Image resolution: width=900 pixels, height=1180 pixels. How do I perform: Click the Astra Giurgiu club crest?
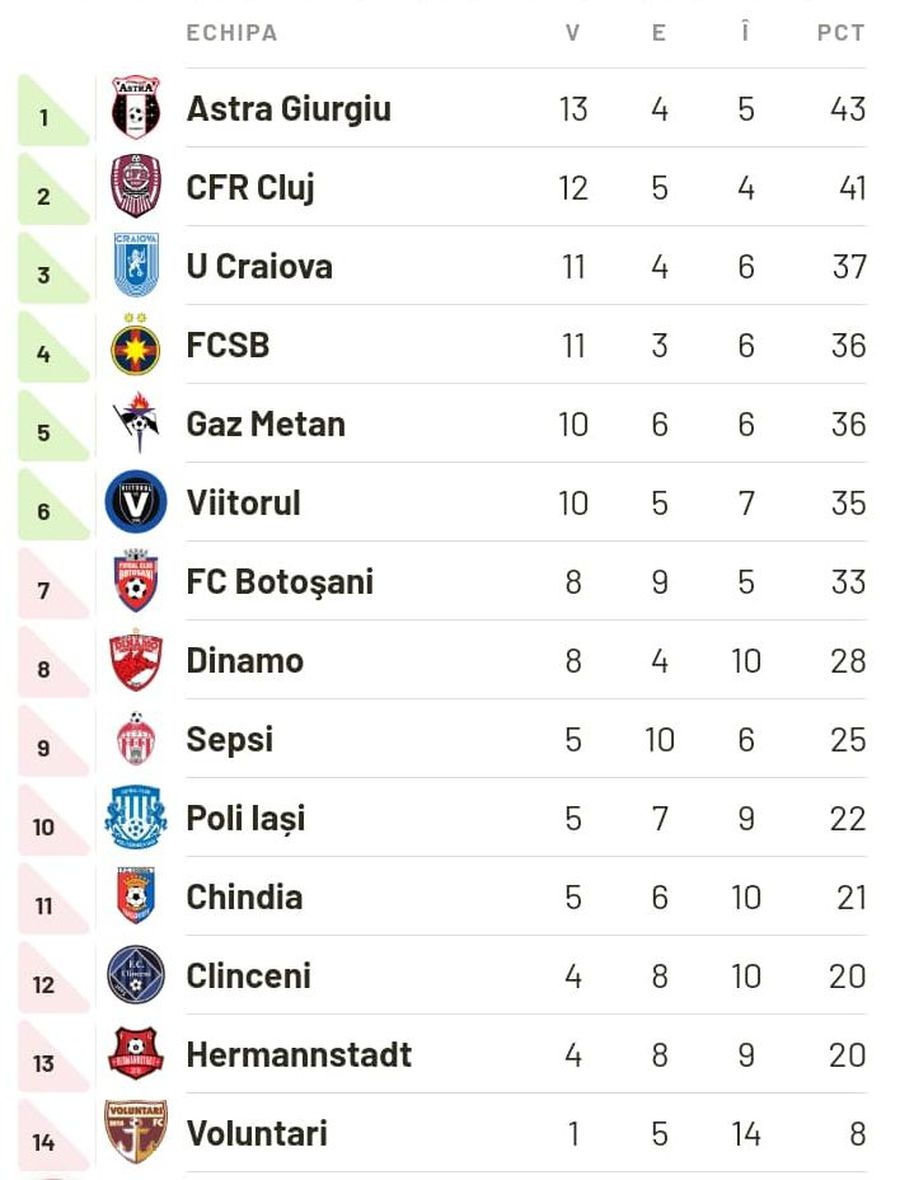coord(135,108)
